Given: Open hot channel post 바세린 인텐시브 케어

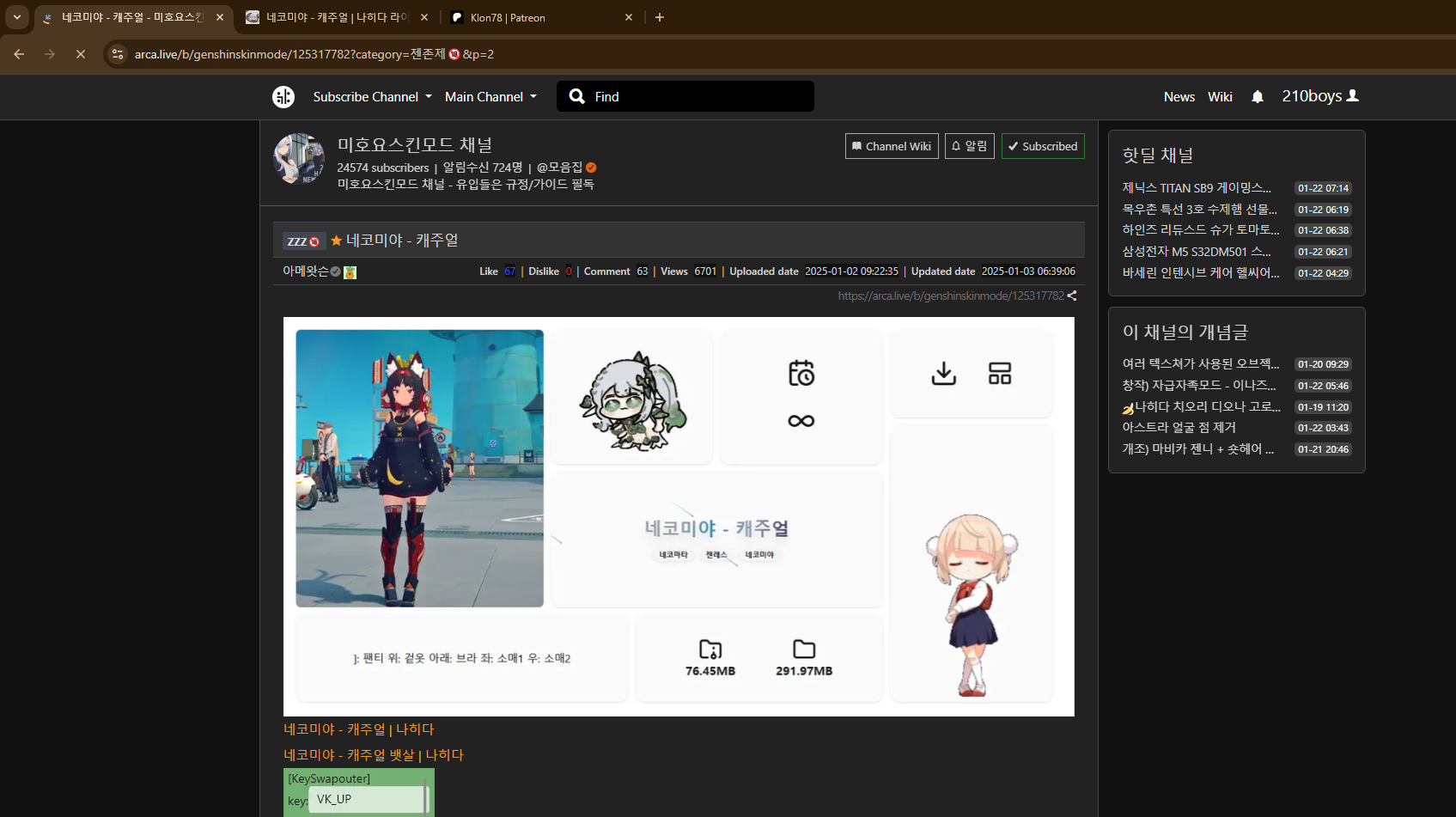Looking at the screenshot, I should 1201,273.
